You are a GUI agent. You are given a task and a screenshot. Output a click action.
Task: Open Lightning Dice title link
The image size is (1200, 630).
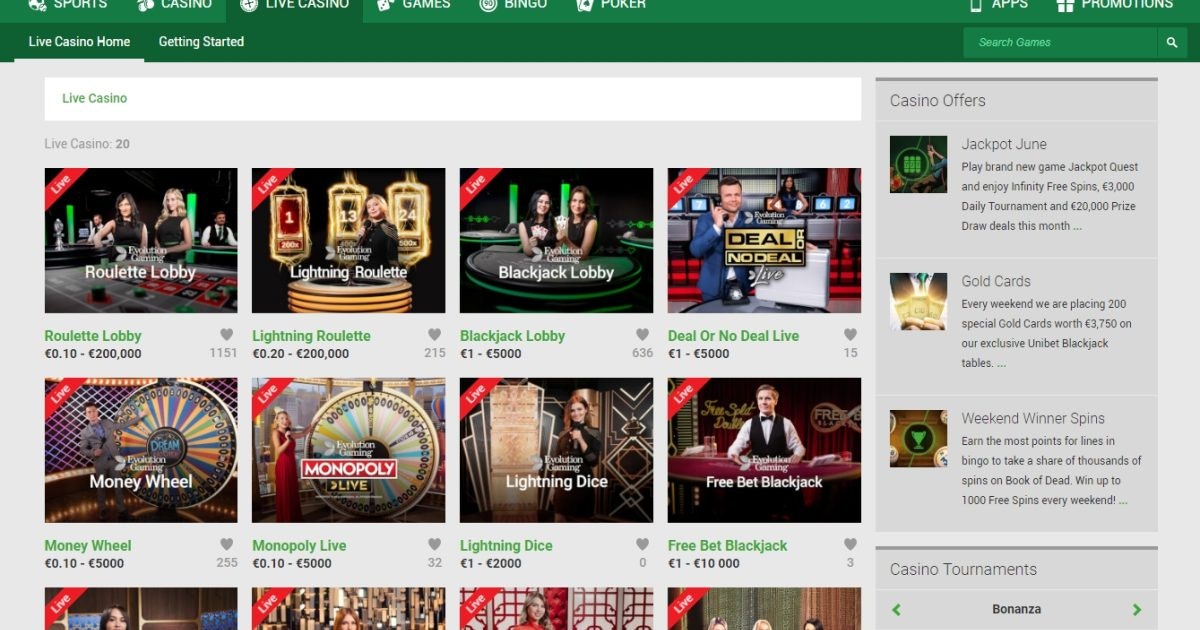tap(506, 546)
